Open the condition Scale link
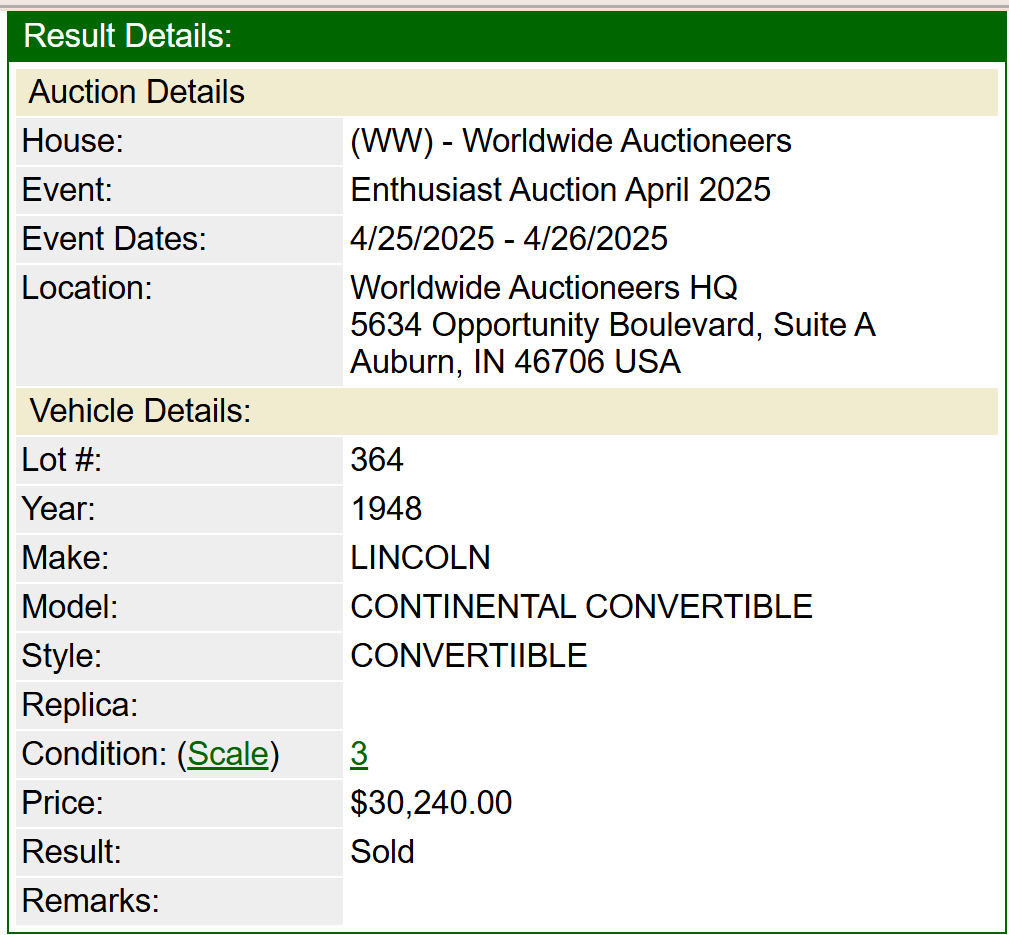The image size is (1009, 935). [x=228, y=754]
